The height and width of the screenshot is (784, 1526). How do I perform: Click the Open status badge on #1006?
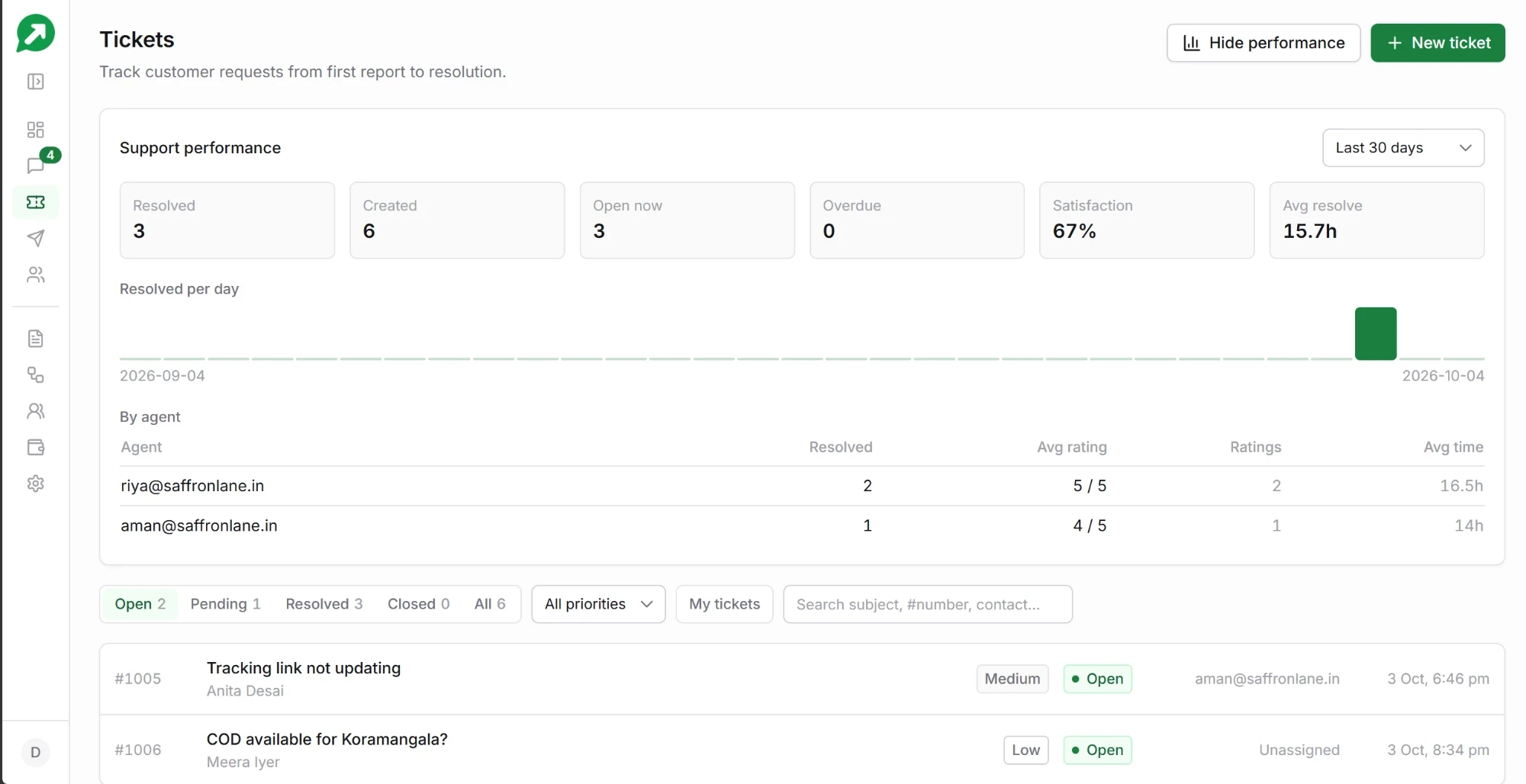(1097, 750)
